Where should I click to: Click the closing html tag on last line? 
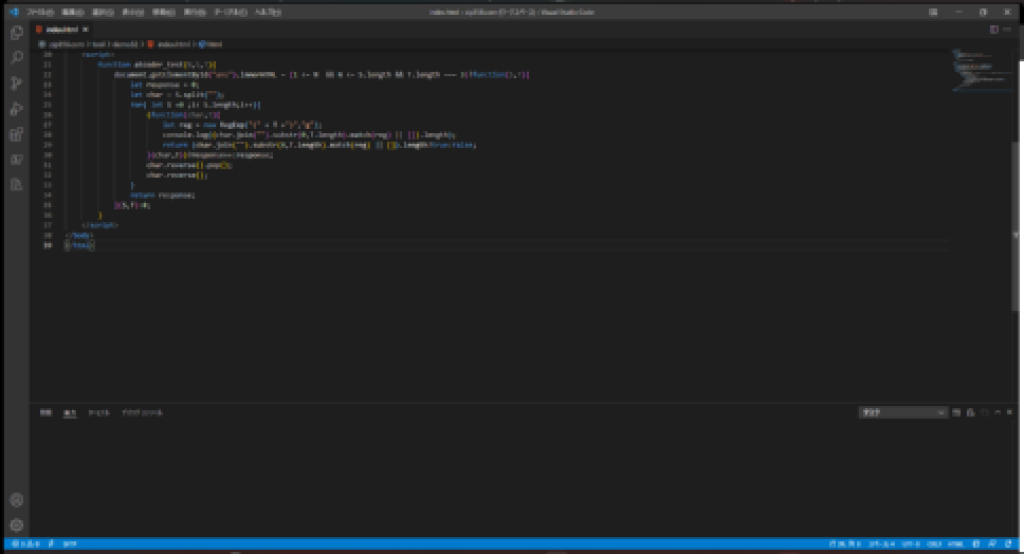click(80, 246)
